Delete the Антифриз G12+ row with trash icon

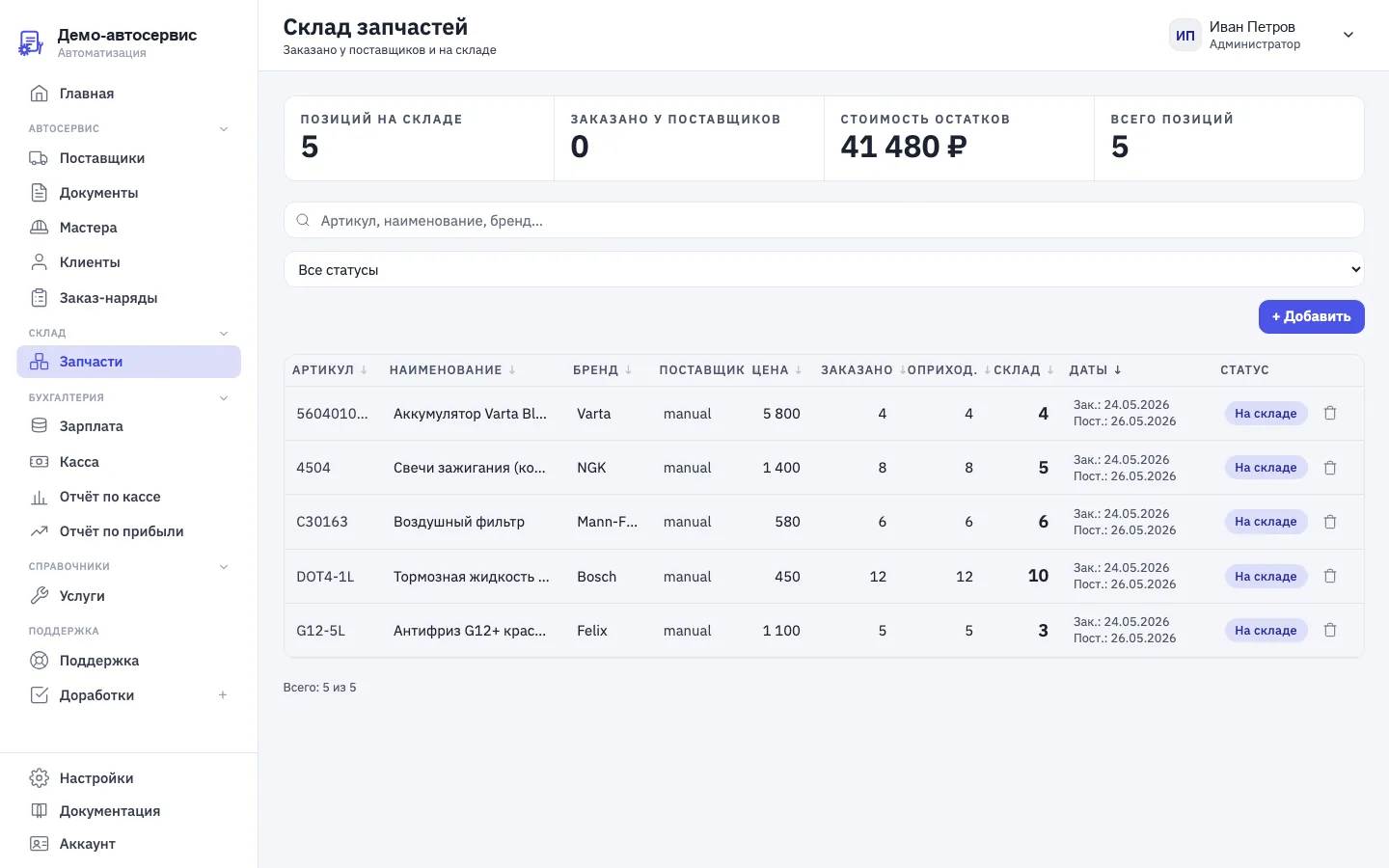[x=1330, y=630]
